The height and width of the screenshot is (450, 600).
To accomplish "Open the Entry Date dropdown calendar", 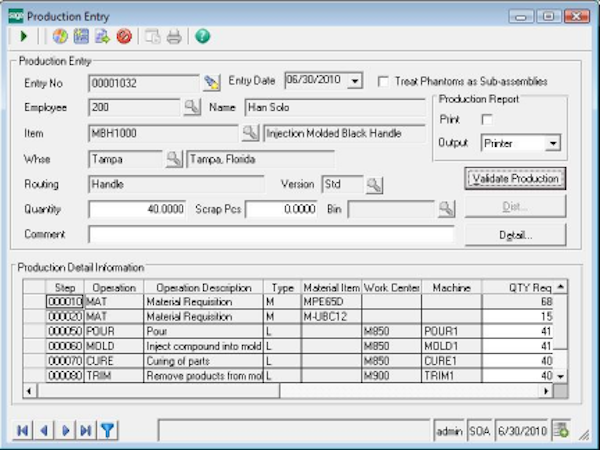I will [x=355, y=81].
